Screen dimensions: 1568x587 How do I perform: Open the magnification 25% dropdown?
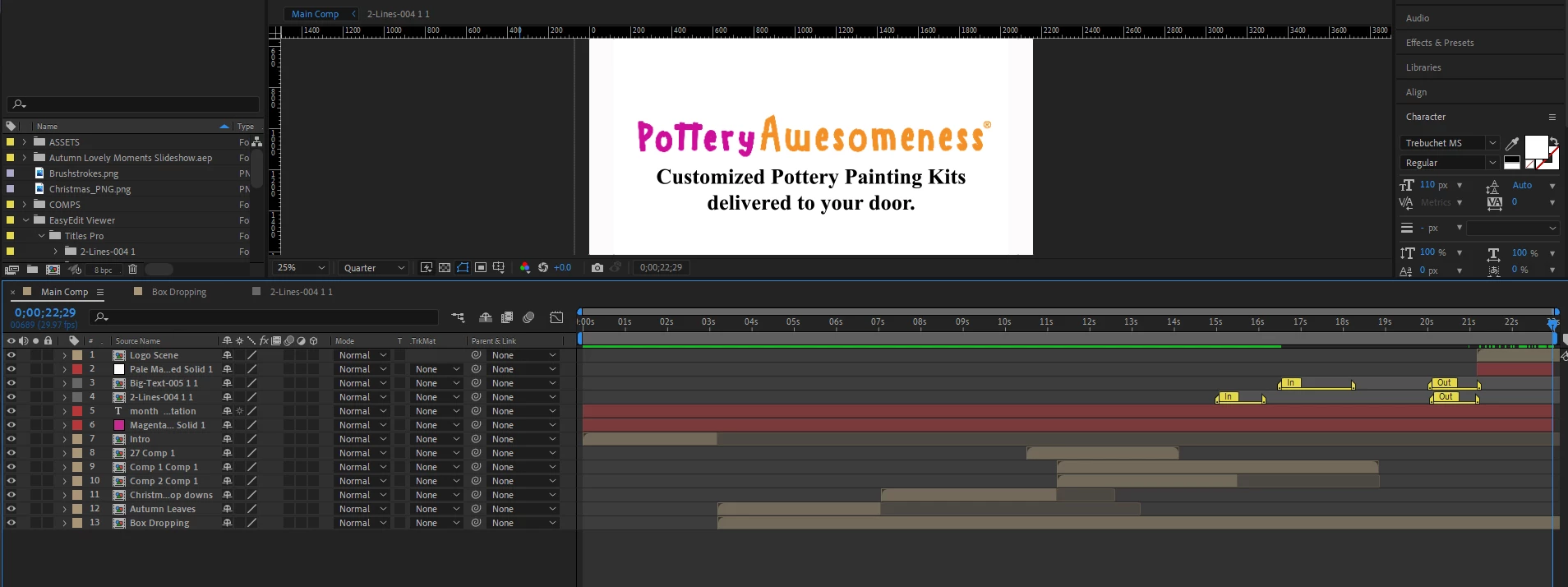pos(302,268)
